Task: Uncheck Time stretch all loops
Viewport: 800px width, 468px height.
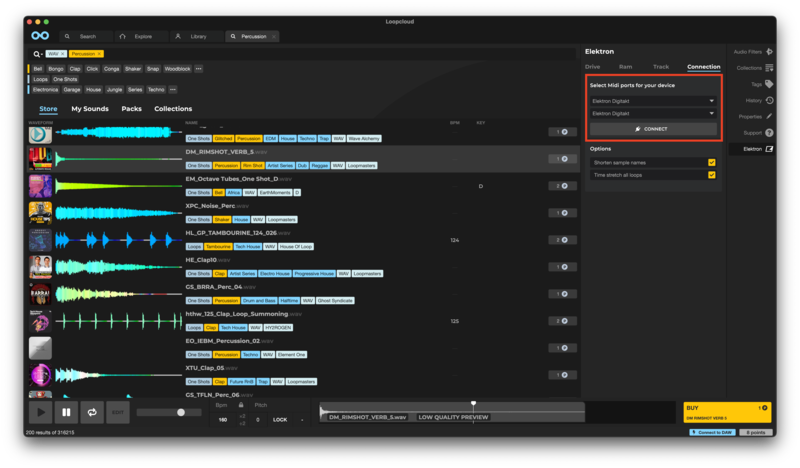Action: pyautogui.click(x=711, y=175)
